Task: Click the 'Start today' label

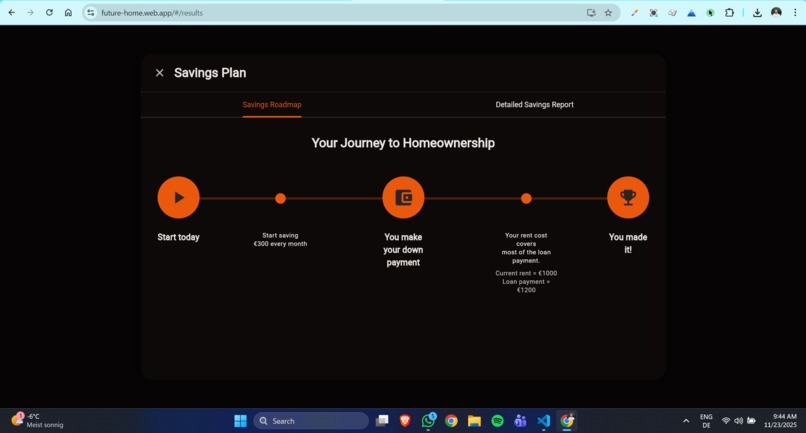Action: coord(178,237)
